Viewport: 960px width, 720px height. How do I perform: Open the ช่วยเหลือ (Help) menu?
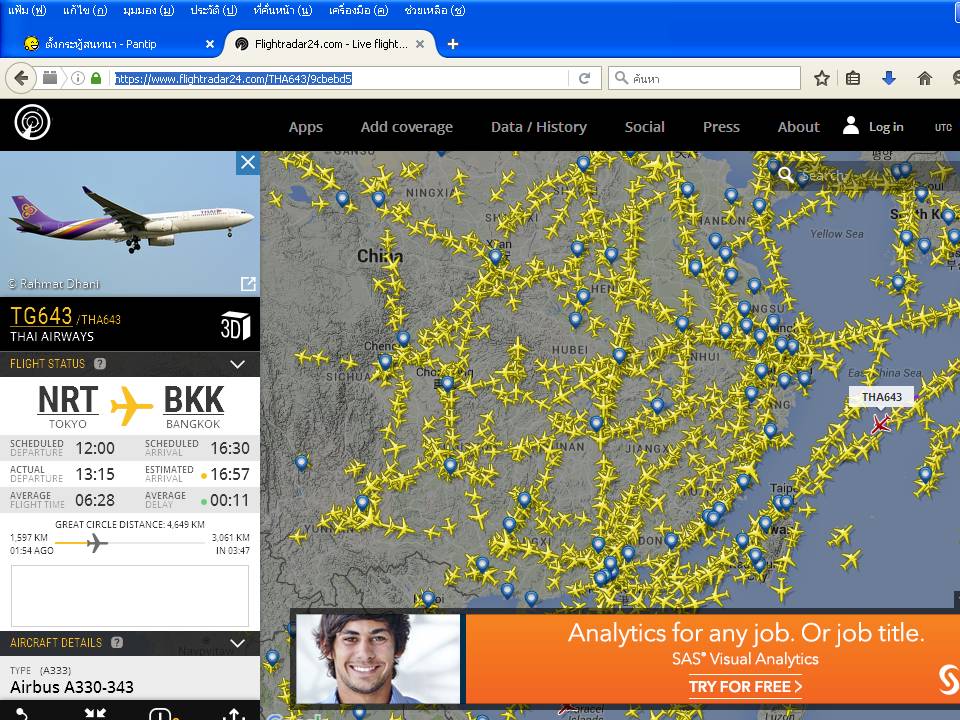pyautogui.click(x=435, y=10)
